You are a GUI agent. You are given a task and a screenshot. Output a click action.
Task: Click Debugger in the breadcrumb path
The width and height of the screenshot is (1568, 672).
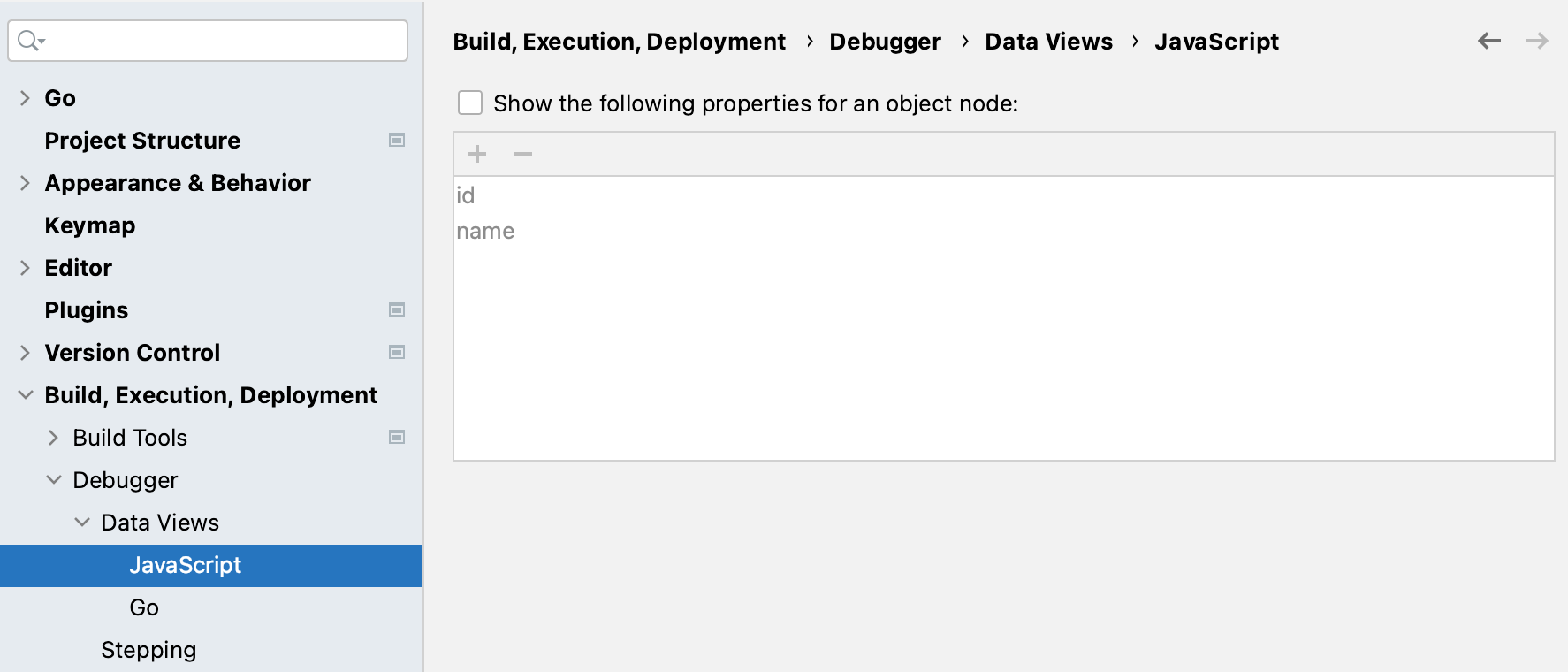[x=885, y=42]
